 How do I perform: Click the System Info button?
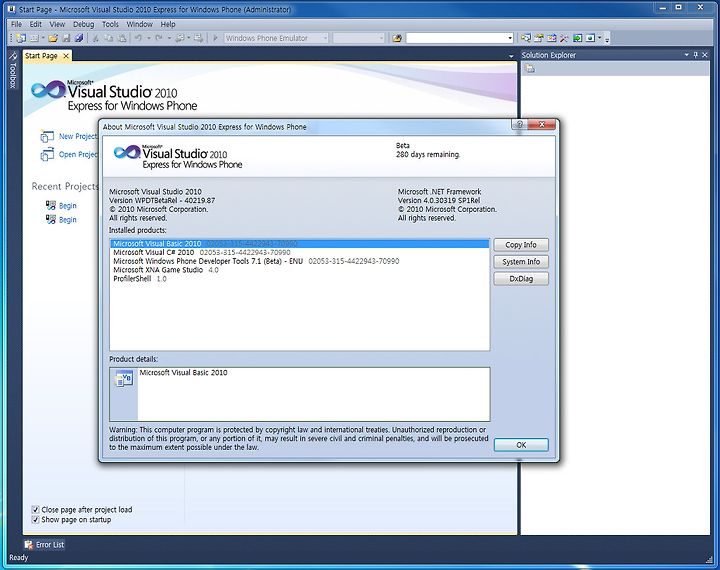[521, 262]
